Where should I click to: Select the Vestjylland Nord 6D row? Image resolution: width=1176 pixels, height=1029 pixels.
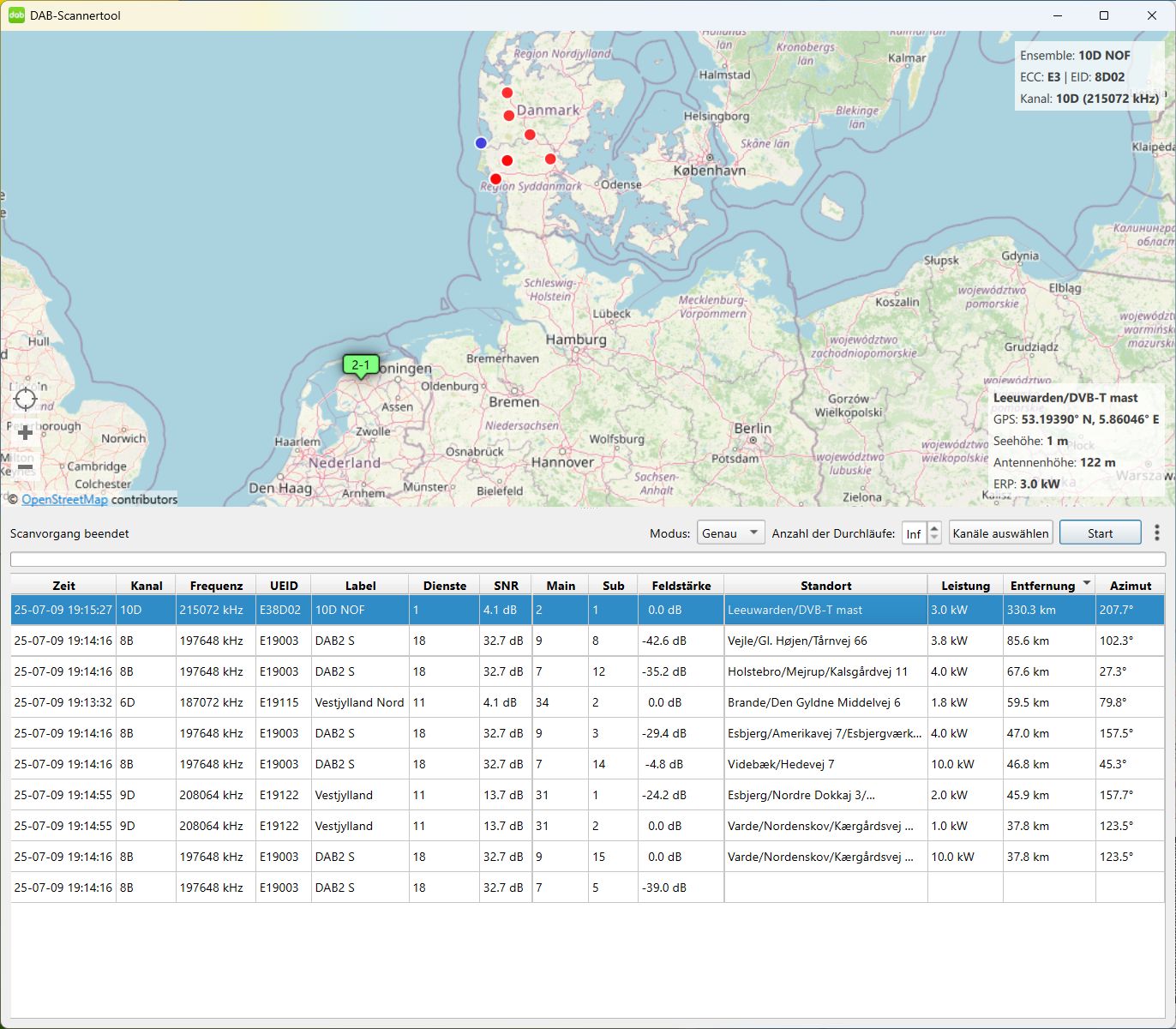tap(359, 702)
